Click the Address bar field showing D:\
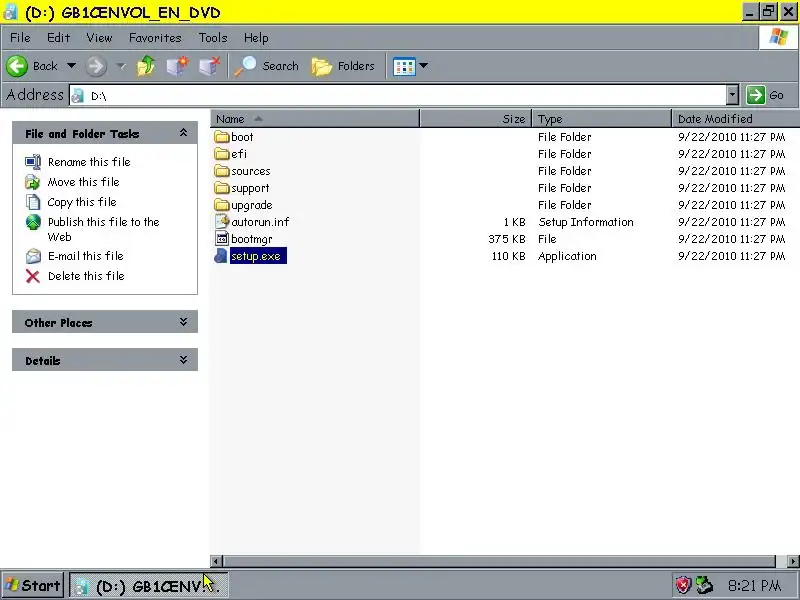The height and width of the screenshot is (600, 800). pos(398,95)
